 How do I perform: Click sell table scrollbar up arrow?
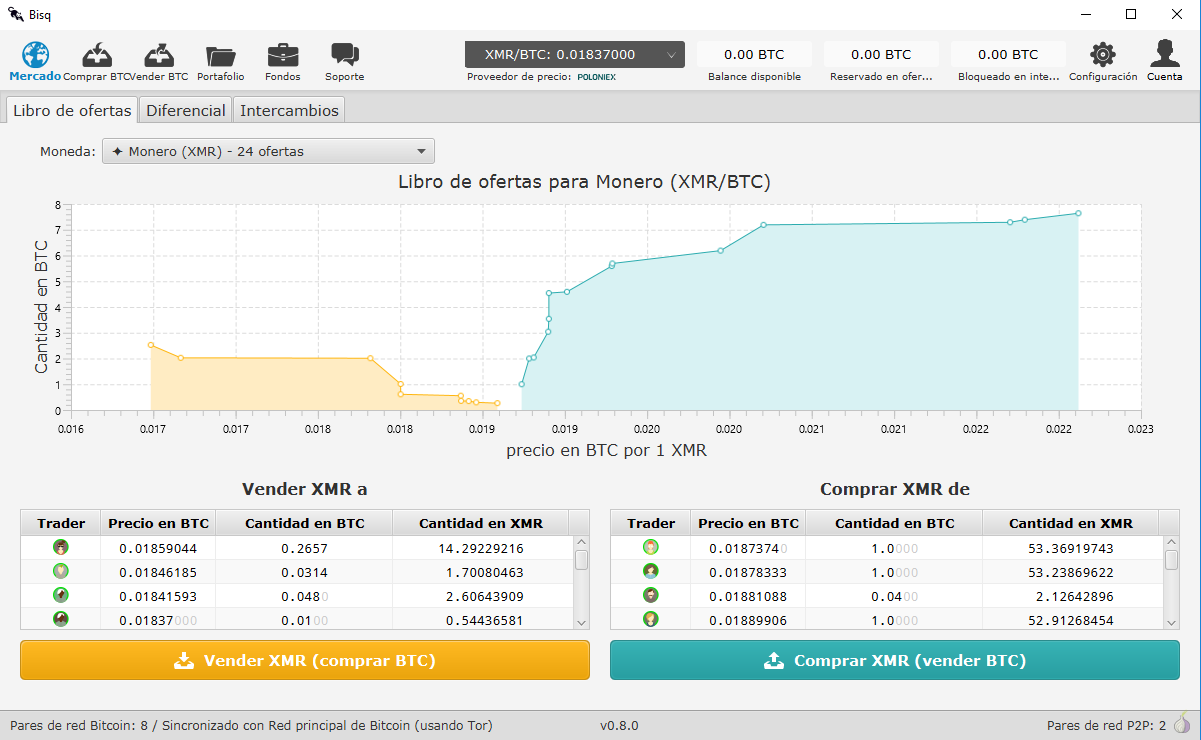[x=581, y=543]
